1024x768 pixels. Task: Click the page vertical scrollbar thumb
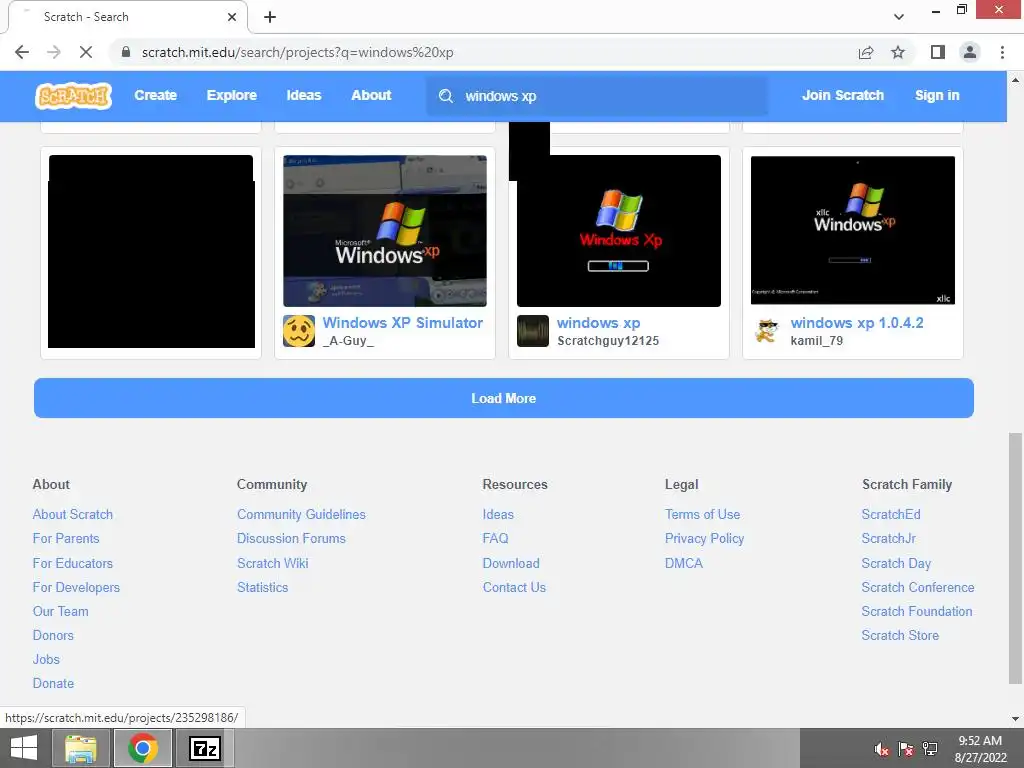coord(1015,558)
